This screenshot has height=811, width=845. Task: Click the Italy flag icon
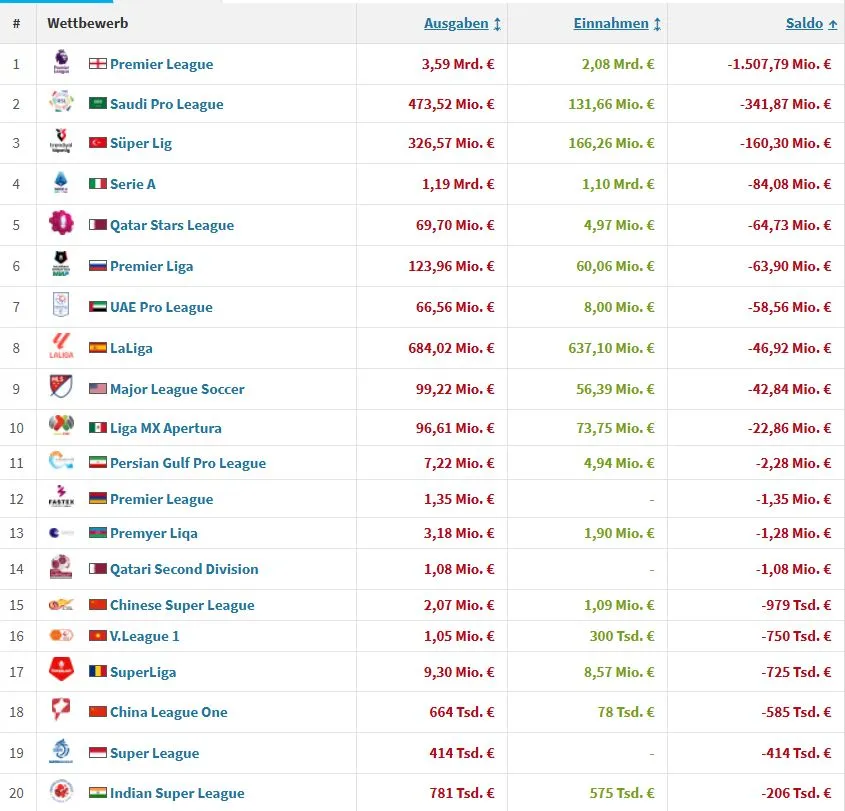[x=98, y=184]
